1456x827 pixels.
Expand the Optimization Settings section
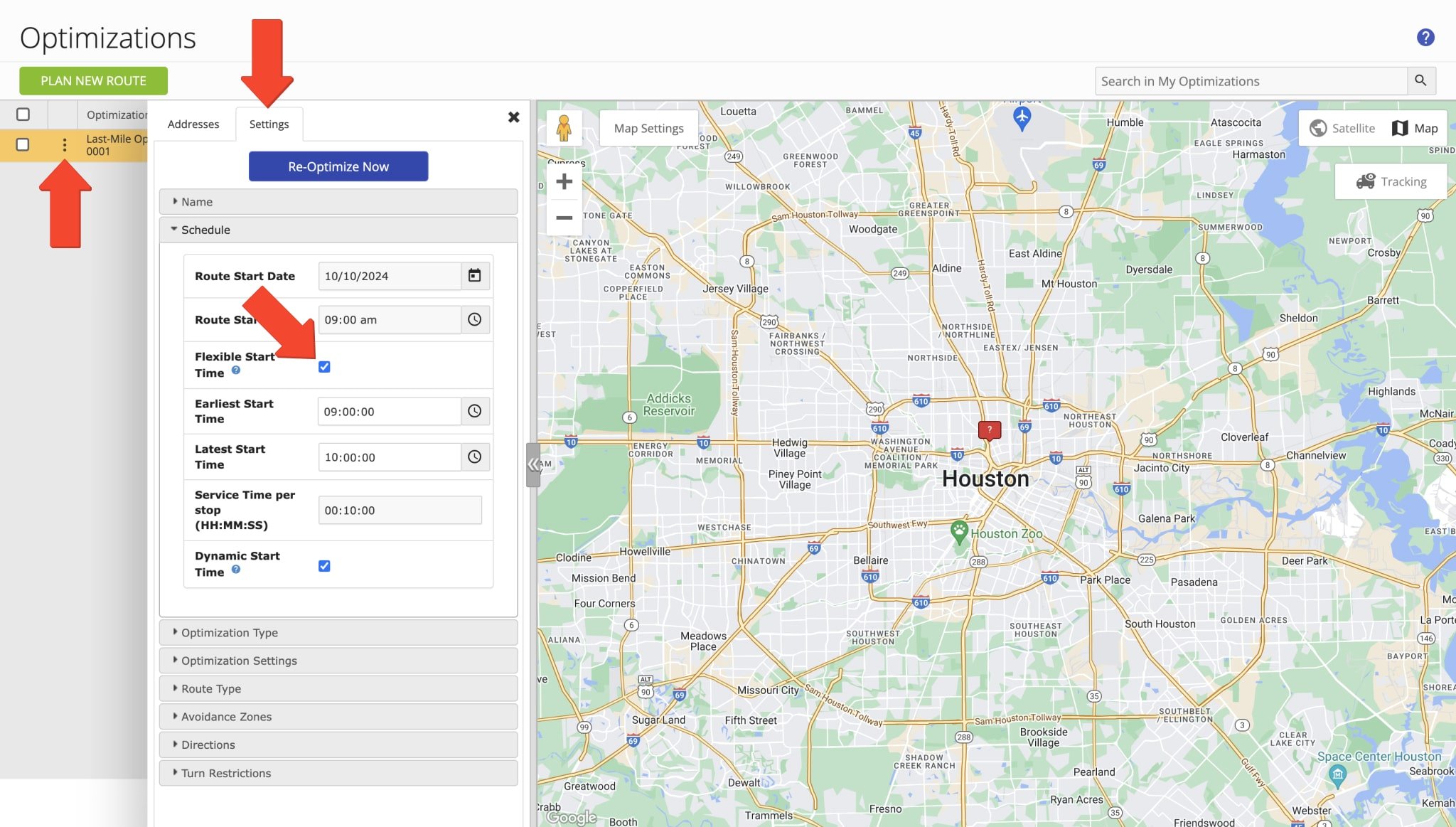[x=239, y=660]
